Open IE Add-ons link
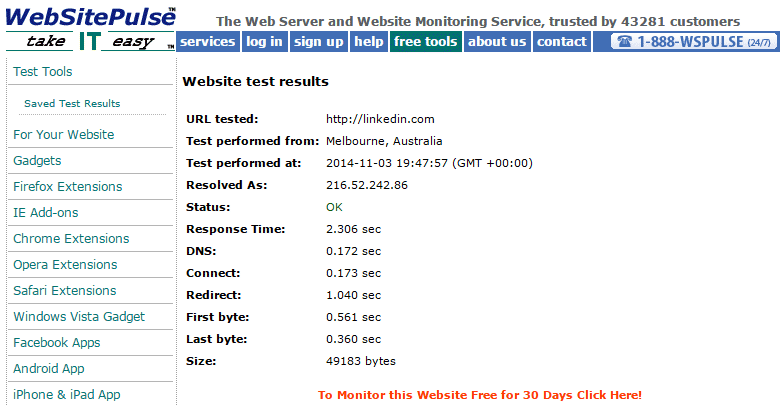 [46, 212]
